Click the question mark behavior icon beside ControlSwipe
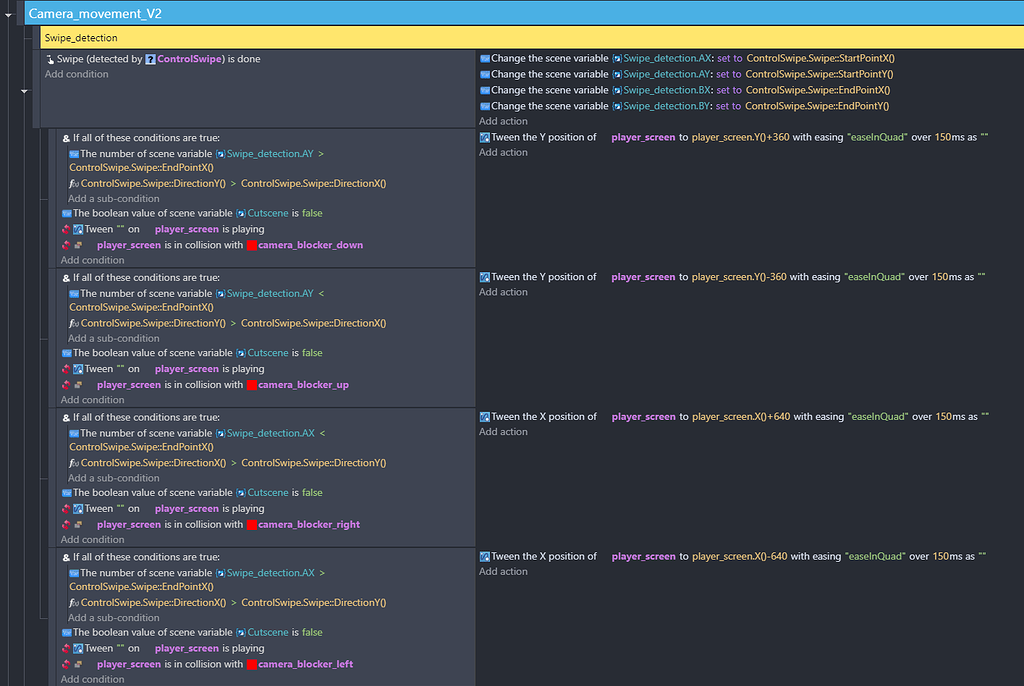The image size is (1024, 686). click(x=151, y=59)
